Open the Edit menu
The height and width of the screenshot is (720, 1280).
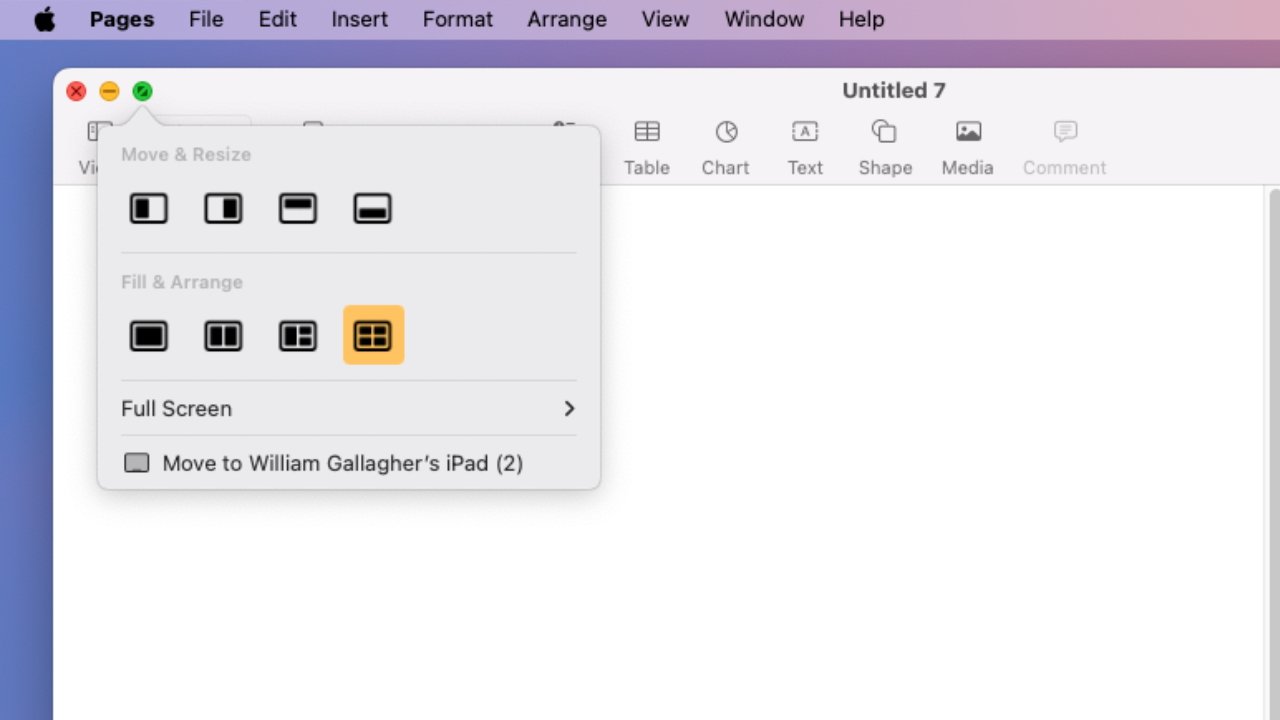click(x=277, y=19)
